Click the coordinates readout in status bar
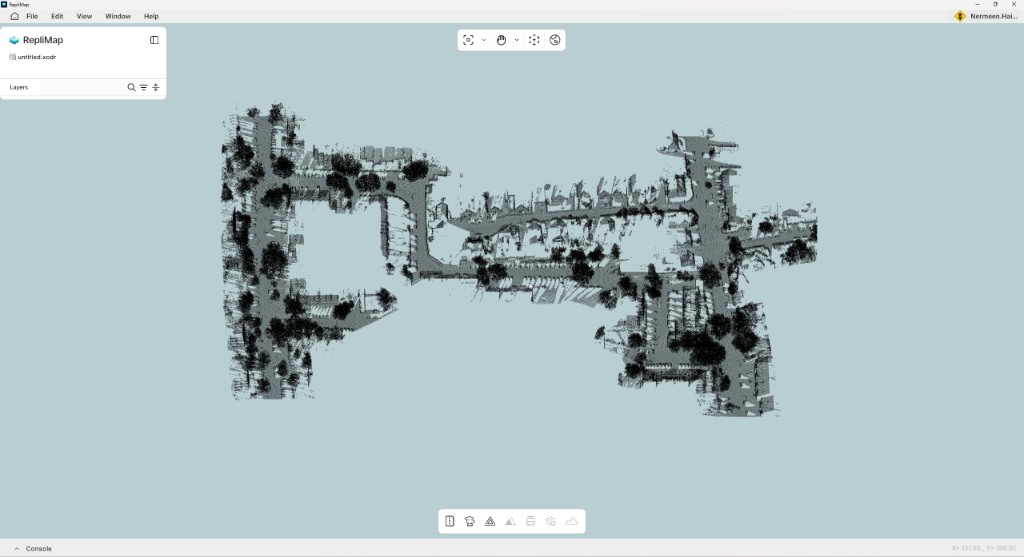The image size is (1024, 557). click(984, 549)
